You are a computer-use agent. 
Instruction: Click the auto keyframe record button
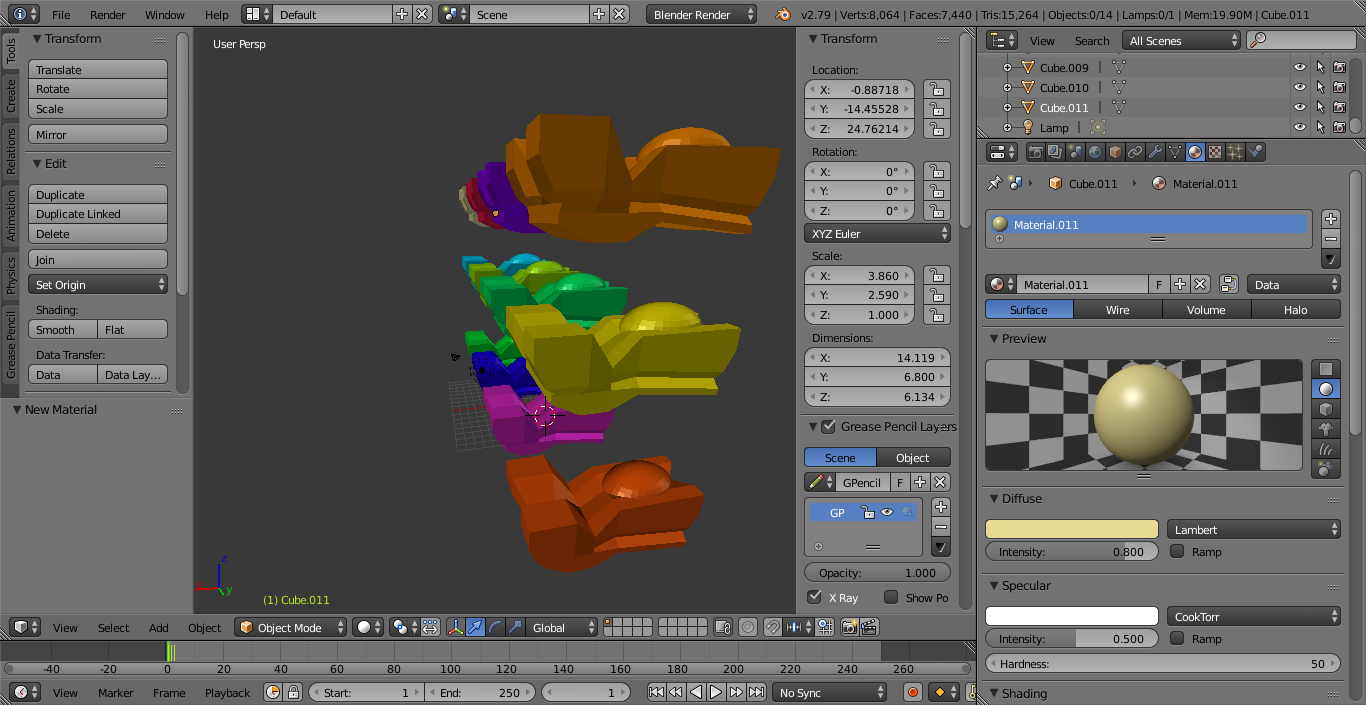(912, 692)
